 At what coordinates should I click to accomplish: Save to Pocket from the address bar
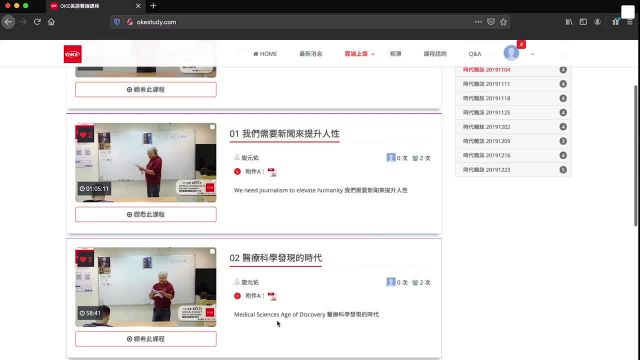point(491,22)
